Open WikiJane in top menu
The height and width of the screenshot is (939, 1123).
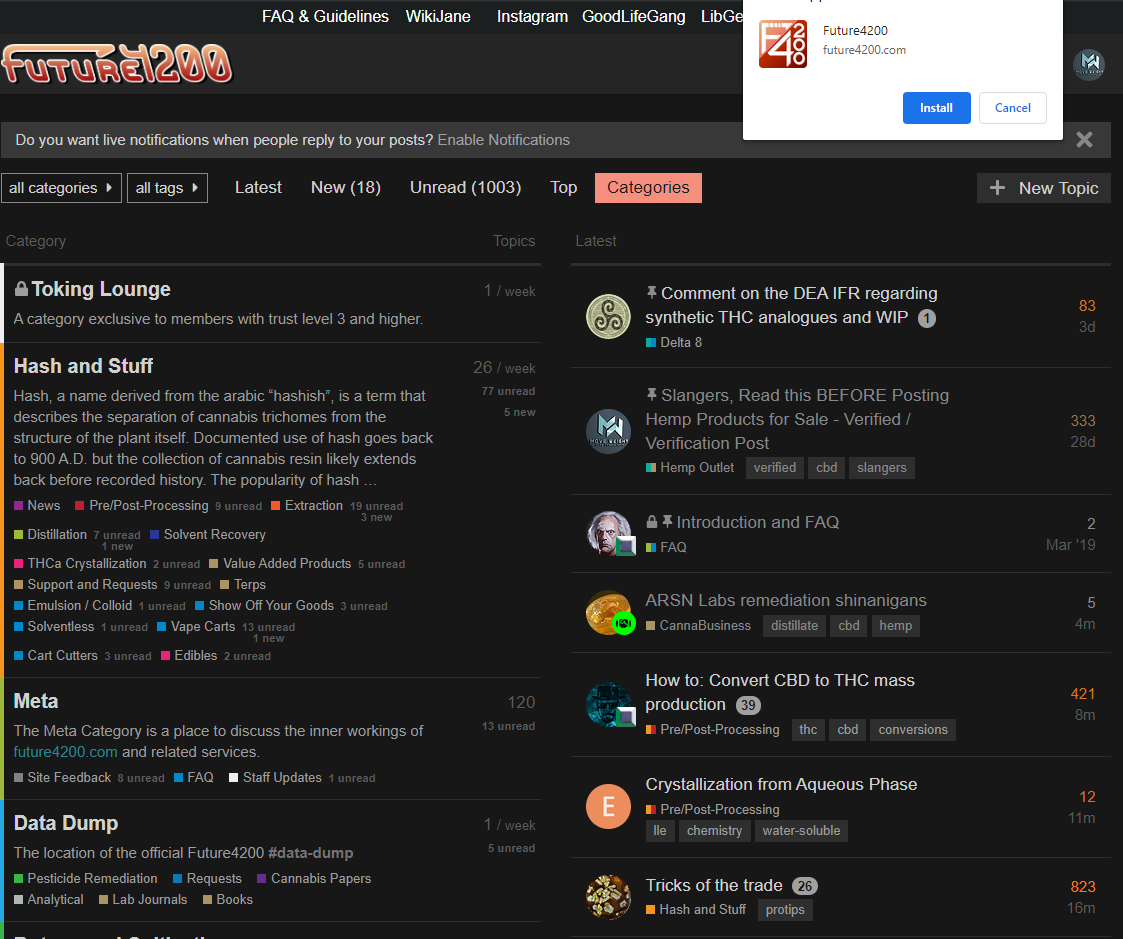pyautogui.click(x=438, y=16)
